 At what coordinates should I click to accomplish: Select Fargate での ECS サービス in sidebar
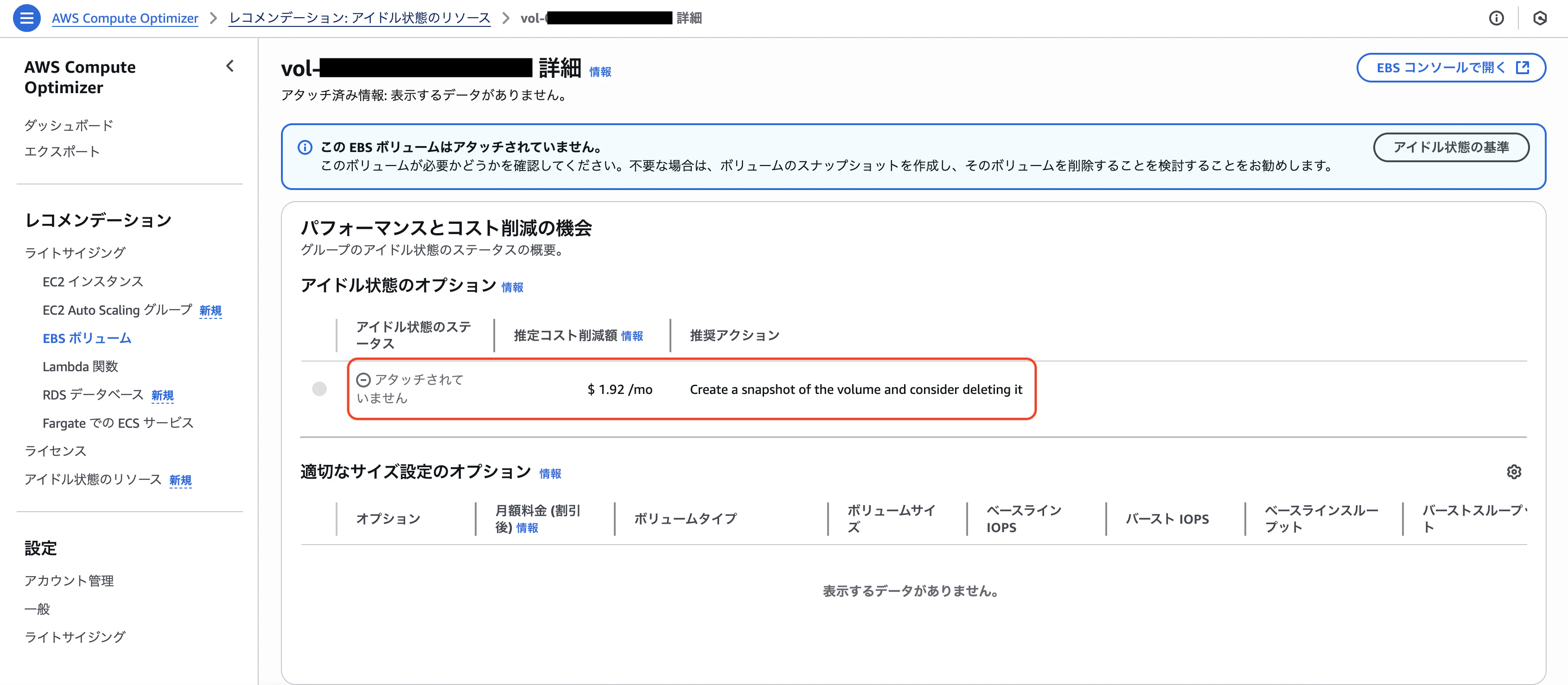(118, 423)
